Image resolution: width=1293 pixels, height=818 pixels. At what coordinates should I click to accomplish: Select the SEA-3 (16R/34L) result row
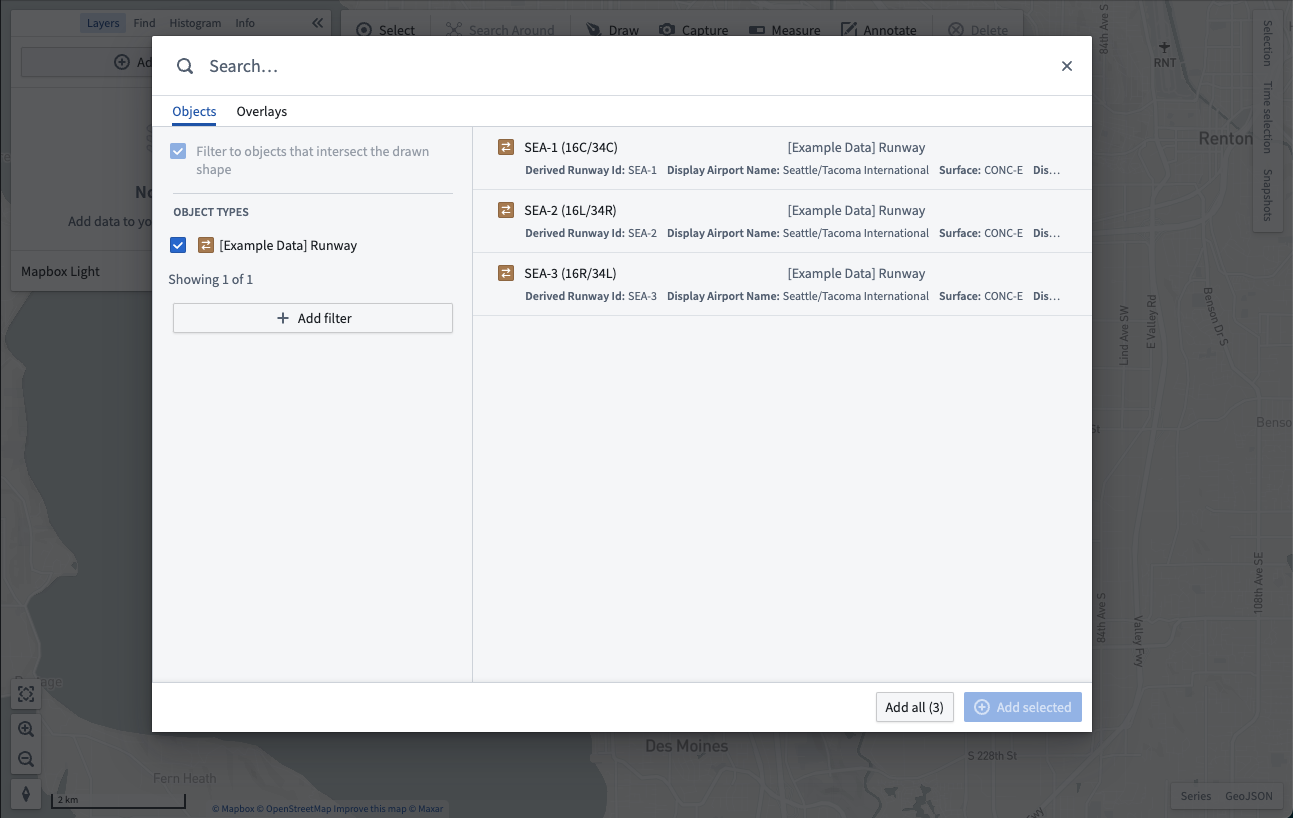point(782,284)
